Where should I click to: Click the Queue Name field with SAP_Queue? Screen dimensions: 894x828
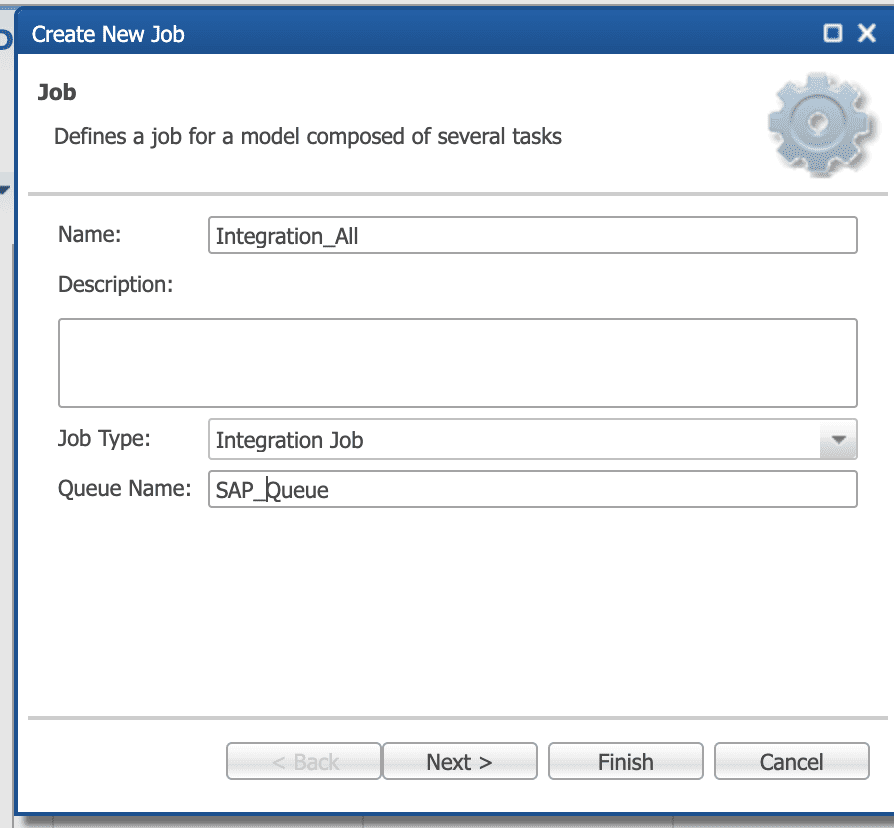533,489
